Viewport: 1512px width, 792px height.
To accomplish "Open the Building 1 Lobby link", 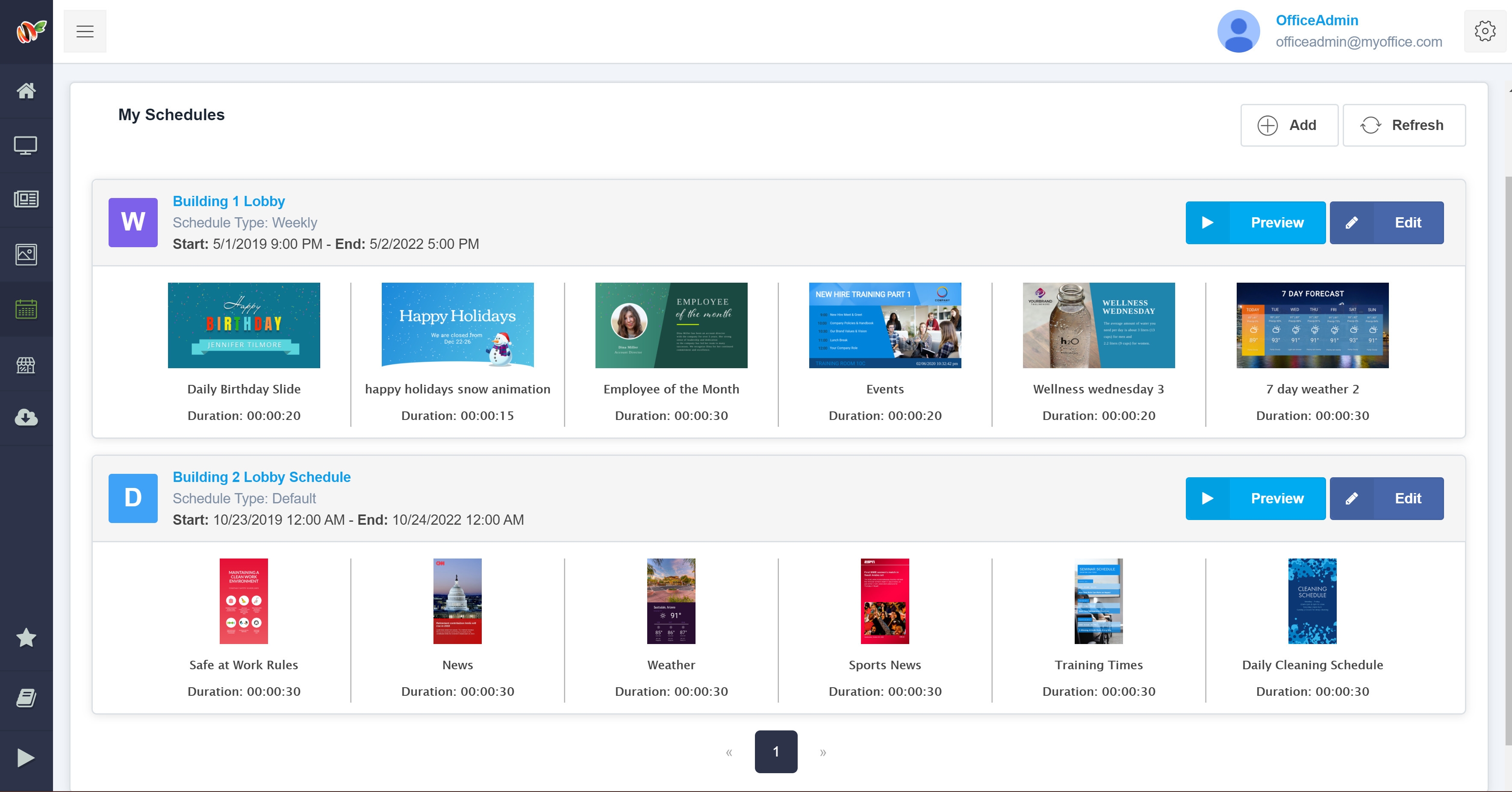I will (x=228, y=201).
